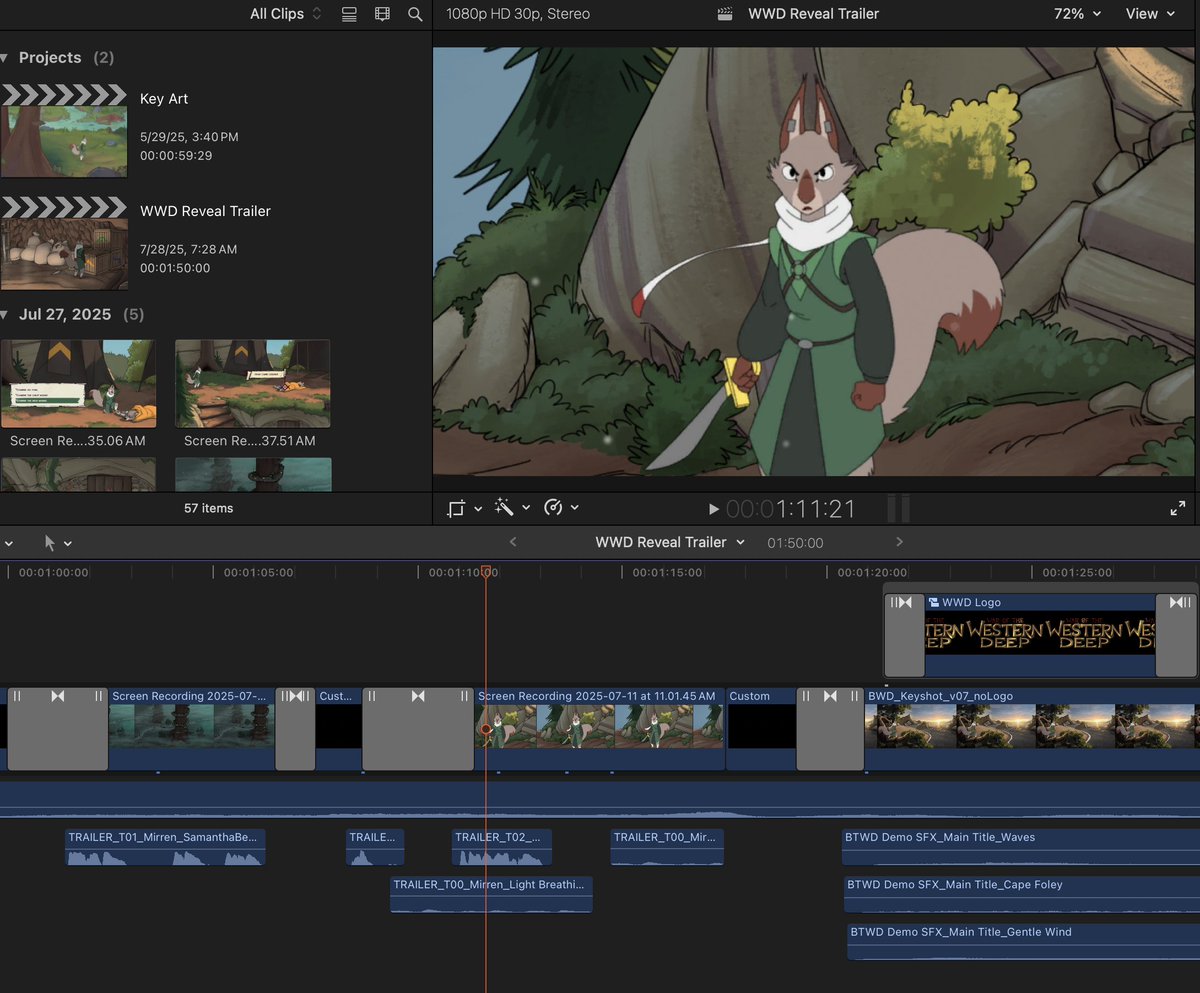Viewport: 1200px width, 993px height.
Task: Open the viewer View options menu
Action: [x=1150, y=14]
